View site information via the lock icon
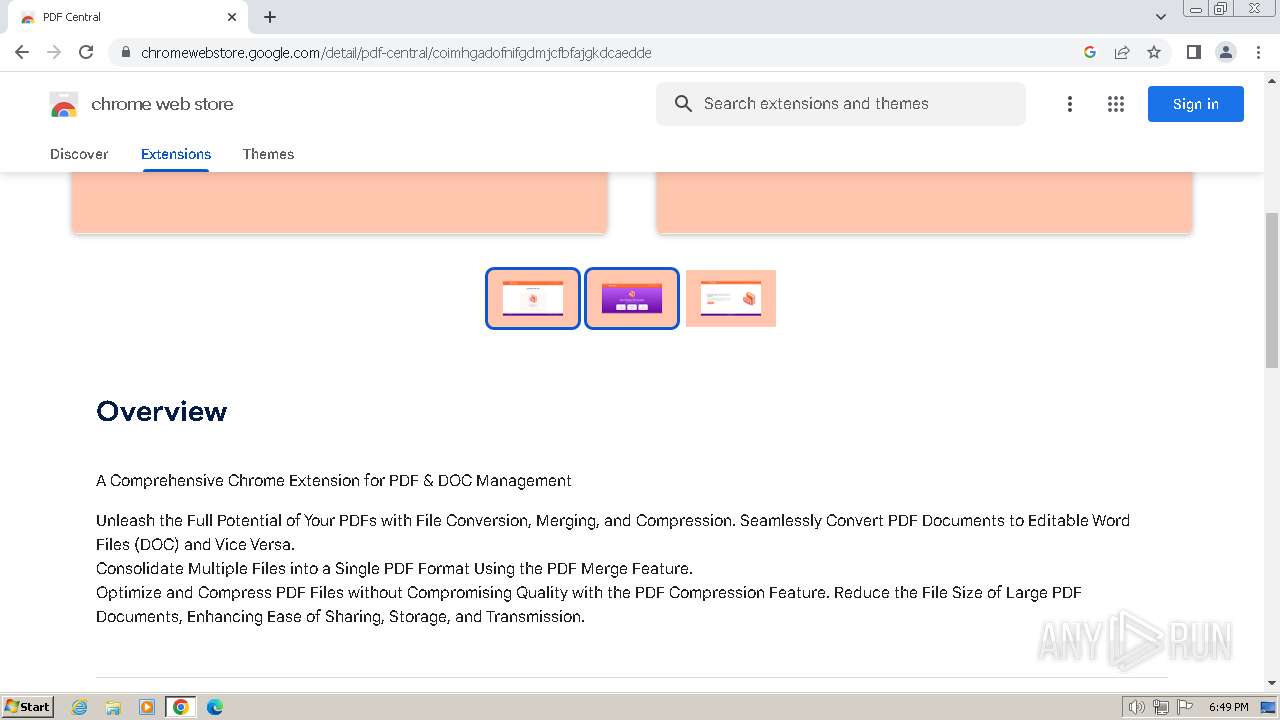Viewport: 1280px width, 720px height. [126, 52]
